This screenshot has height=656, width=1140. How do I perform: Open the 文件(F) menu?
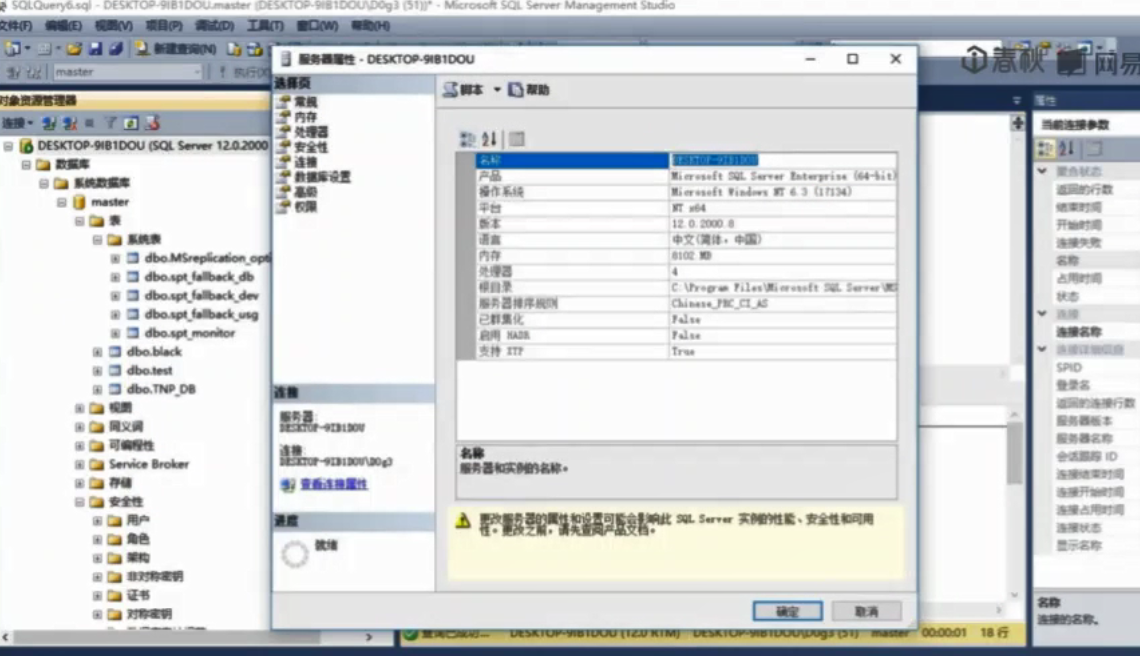pos(16,25)
